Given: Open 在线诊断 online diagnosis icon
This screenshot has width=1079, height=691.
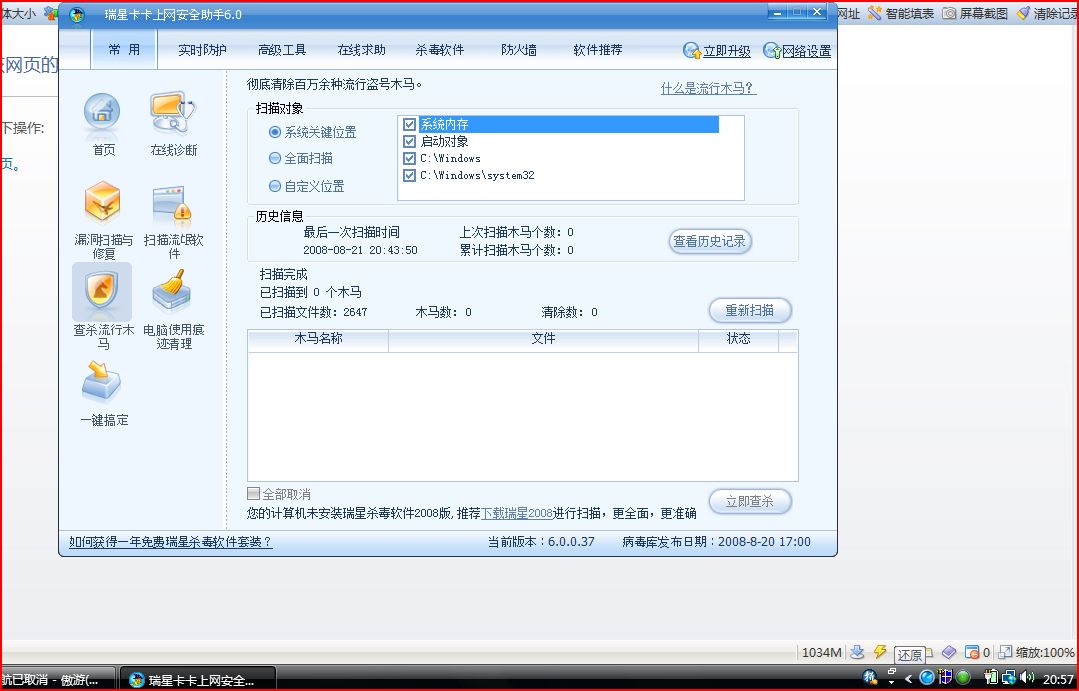Looking at the screenshot, I should [173, 112].
